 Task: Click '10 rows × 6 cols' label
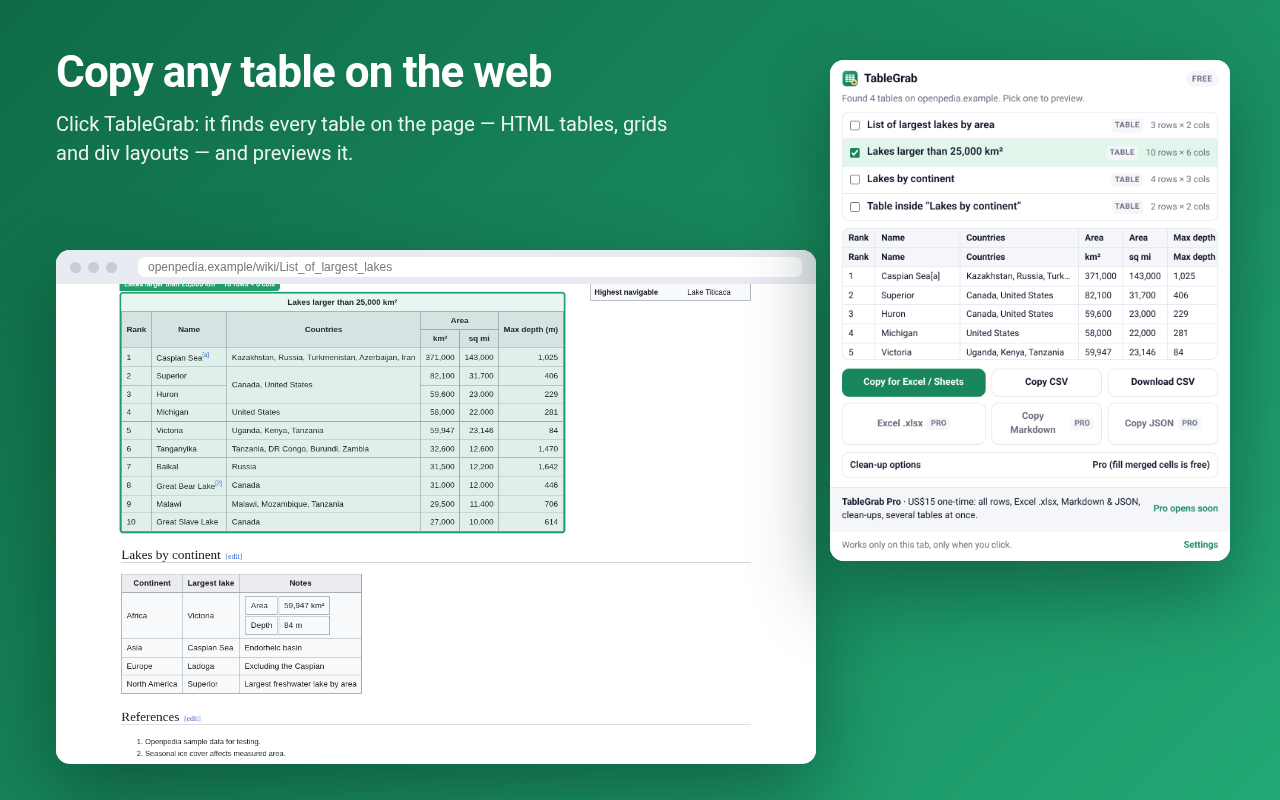tap(1178, 153)
